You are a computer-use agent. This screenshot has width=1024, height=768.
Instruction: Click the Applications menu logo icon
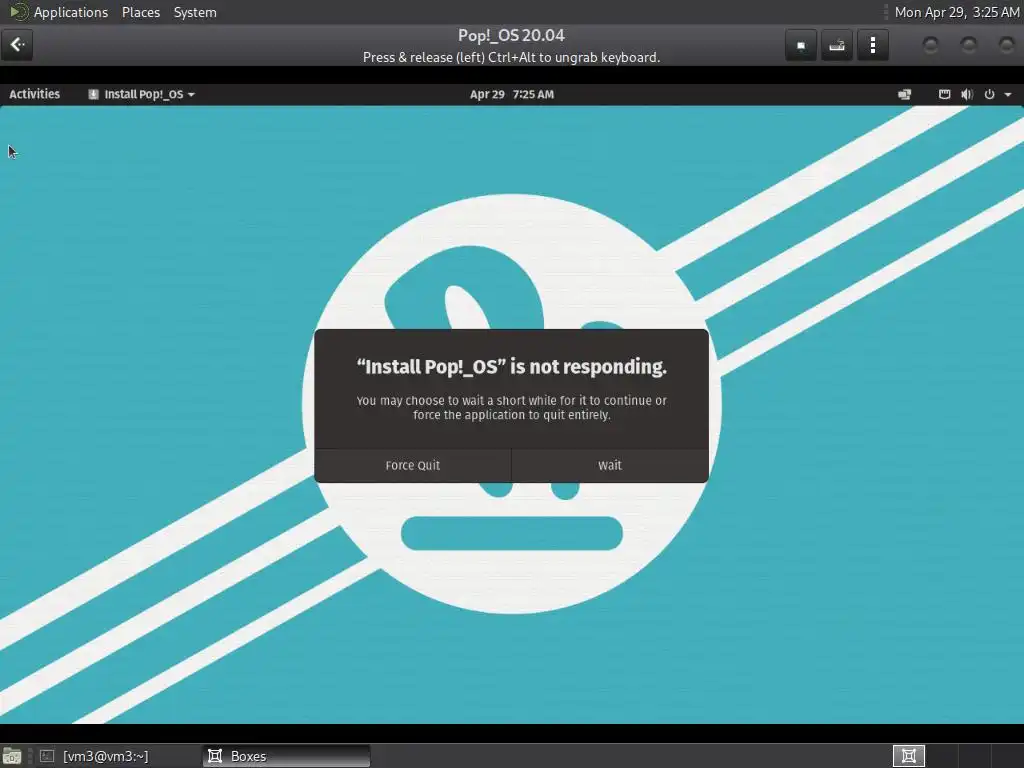(x=18, y=12)
